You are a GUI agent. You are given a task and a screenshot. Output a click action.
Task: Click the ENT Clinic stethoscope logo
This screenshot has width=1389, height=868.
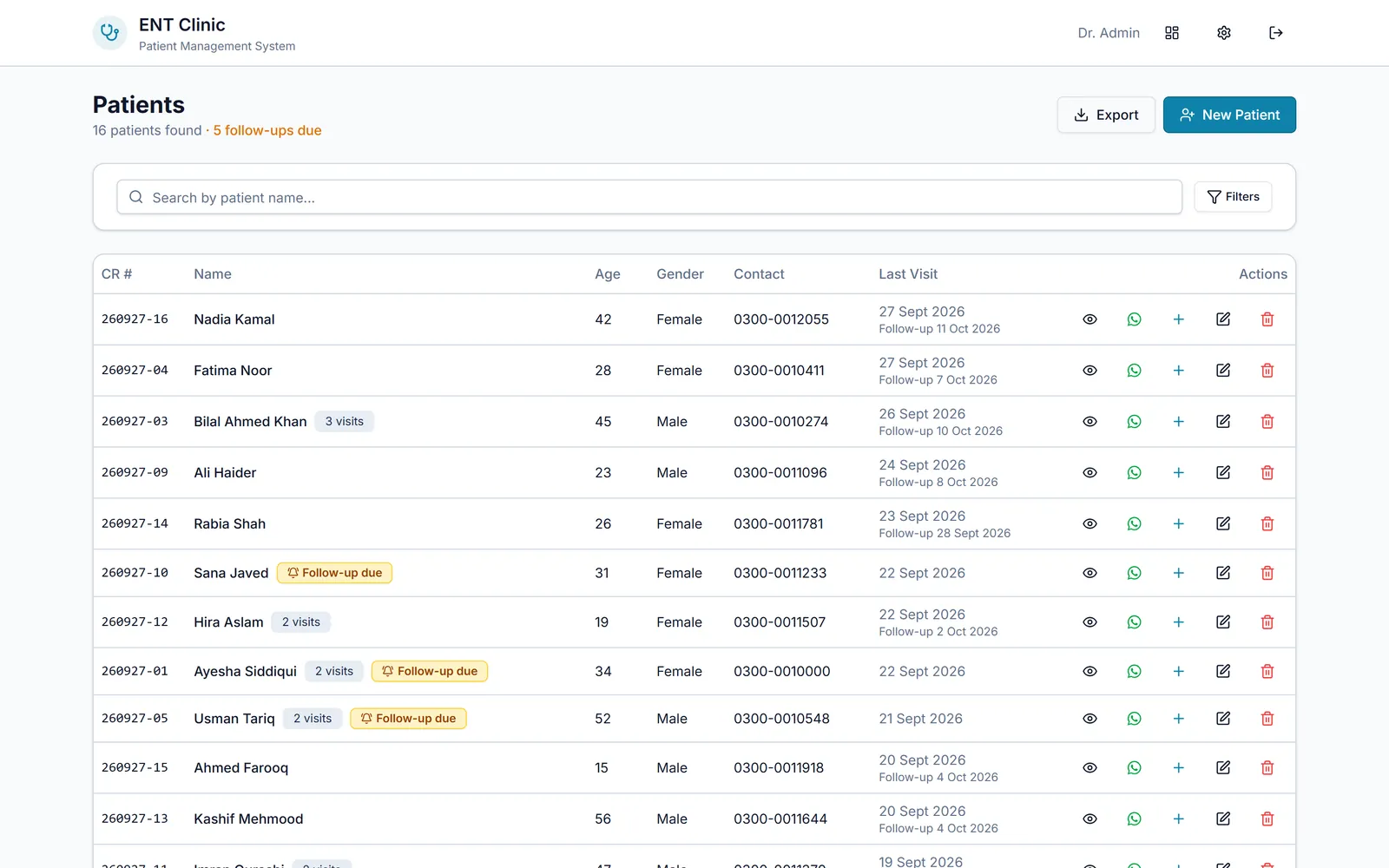pyautogui.click(x=110, y=33)
